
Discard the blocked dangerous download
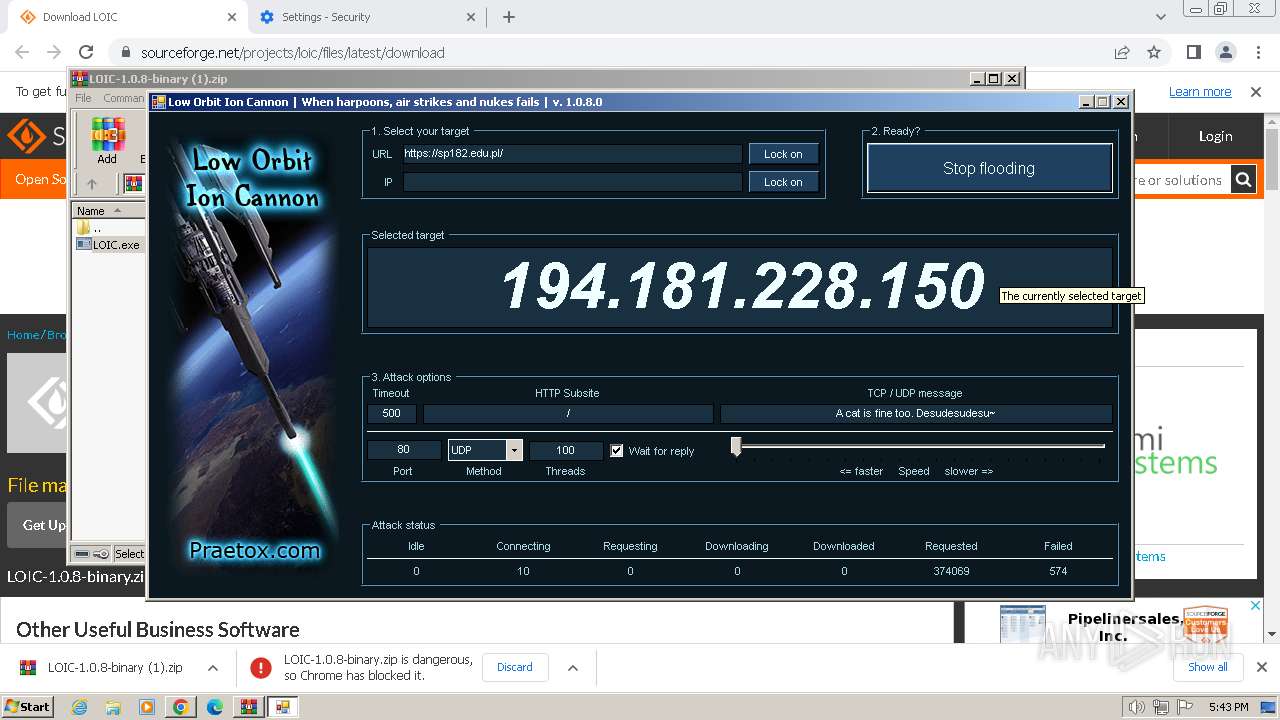coord(515,667)
